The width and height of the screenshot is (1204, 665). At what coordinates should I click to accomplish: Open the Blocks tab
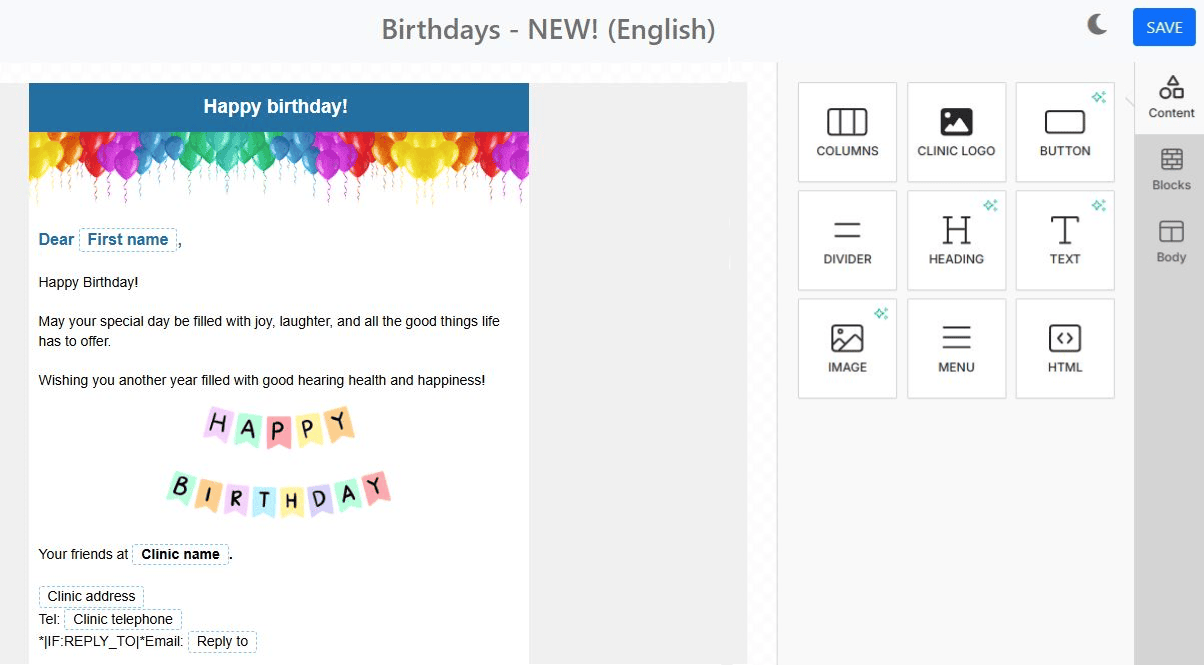tap(1171, 169)
